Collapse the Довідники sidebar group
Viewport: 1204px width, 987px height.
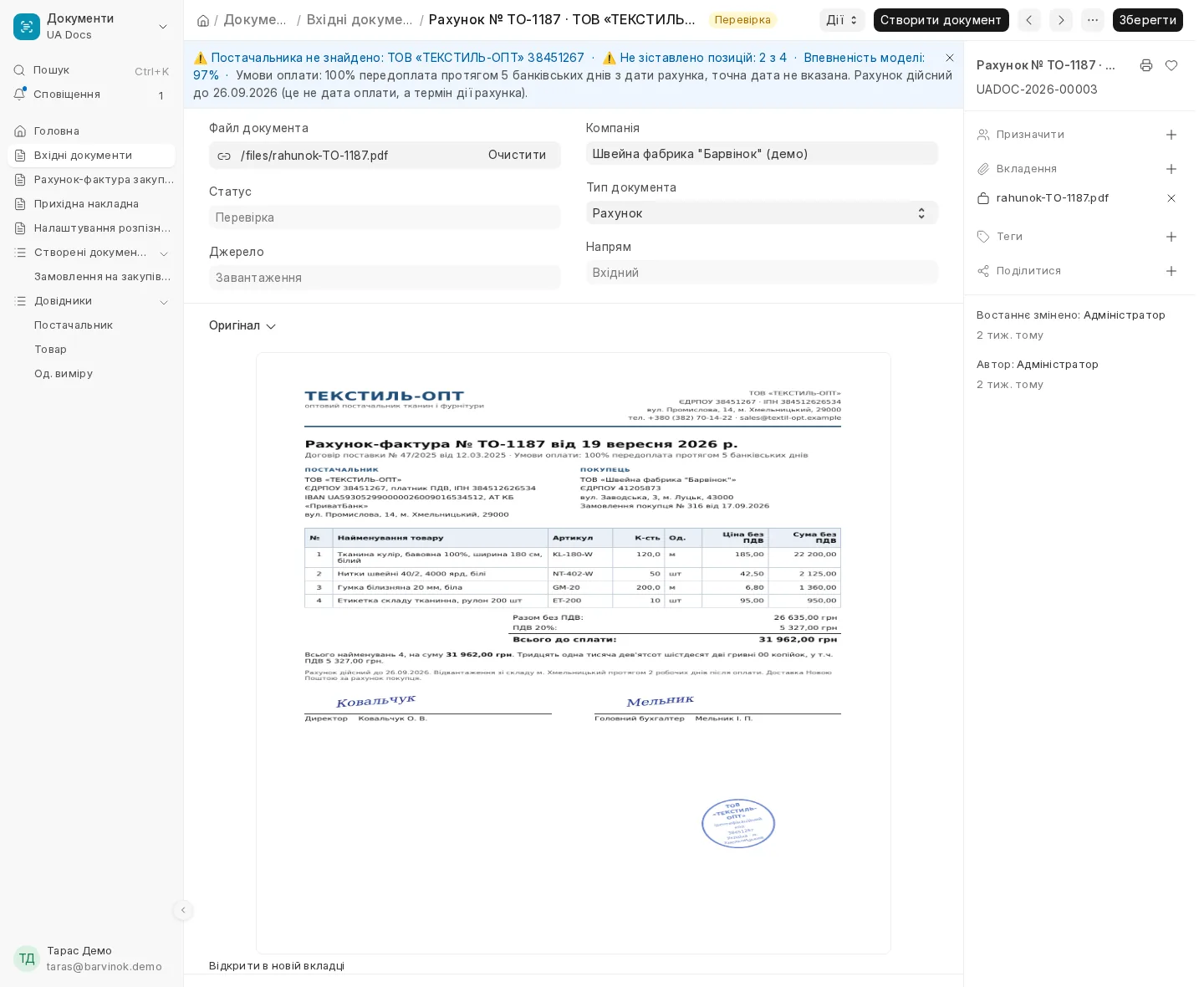164,302
